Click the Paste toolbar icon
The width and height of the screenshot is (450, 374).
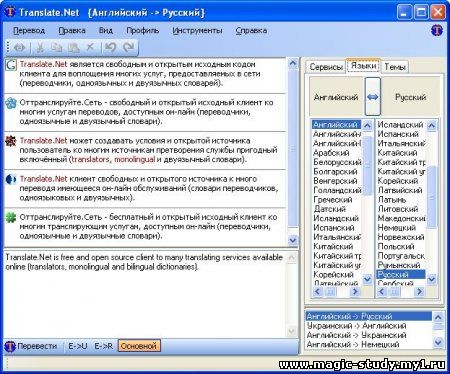(73, 48)
